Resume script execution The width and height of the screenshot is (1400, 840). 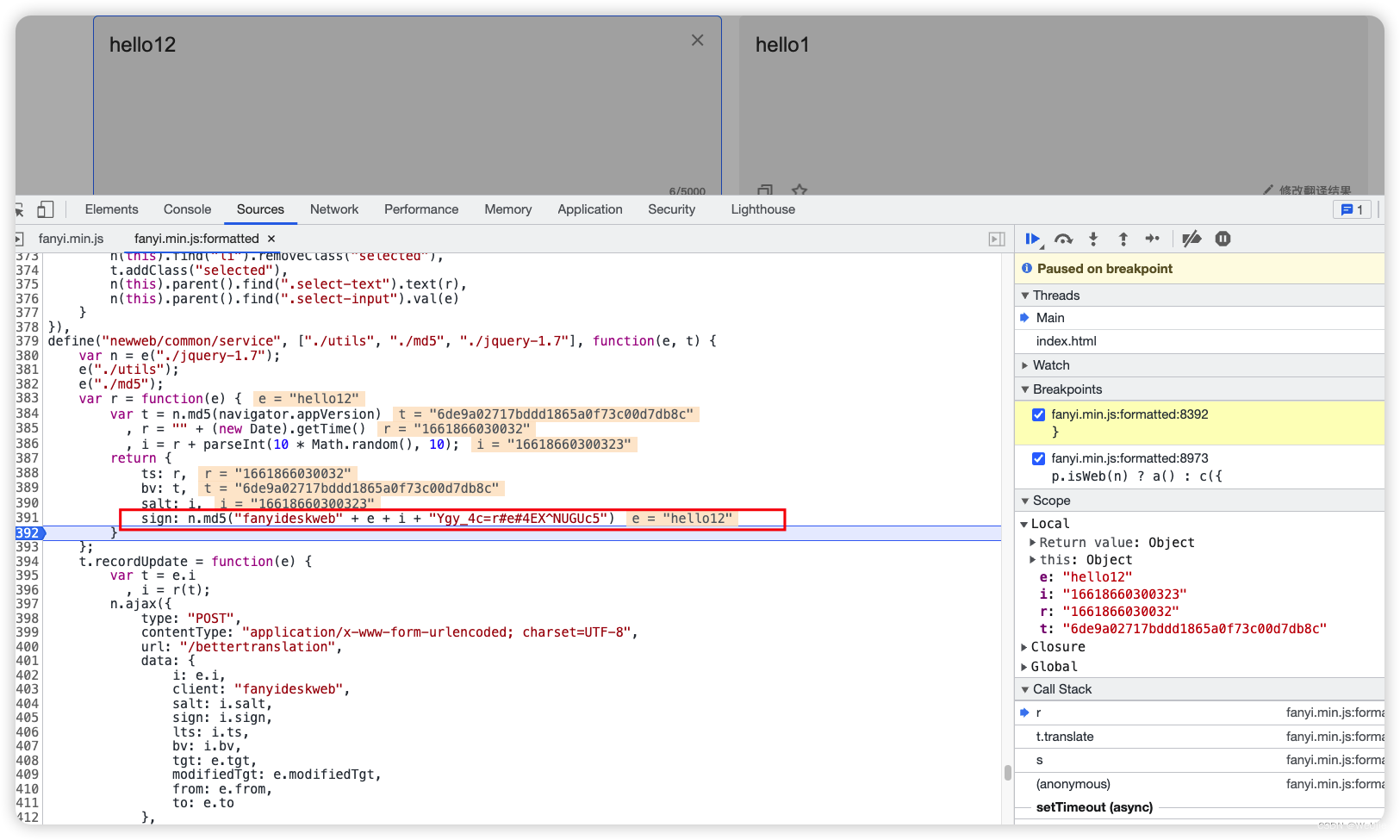tap(1033, 240)
